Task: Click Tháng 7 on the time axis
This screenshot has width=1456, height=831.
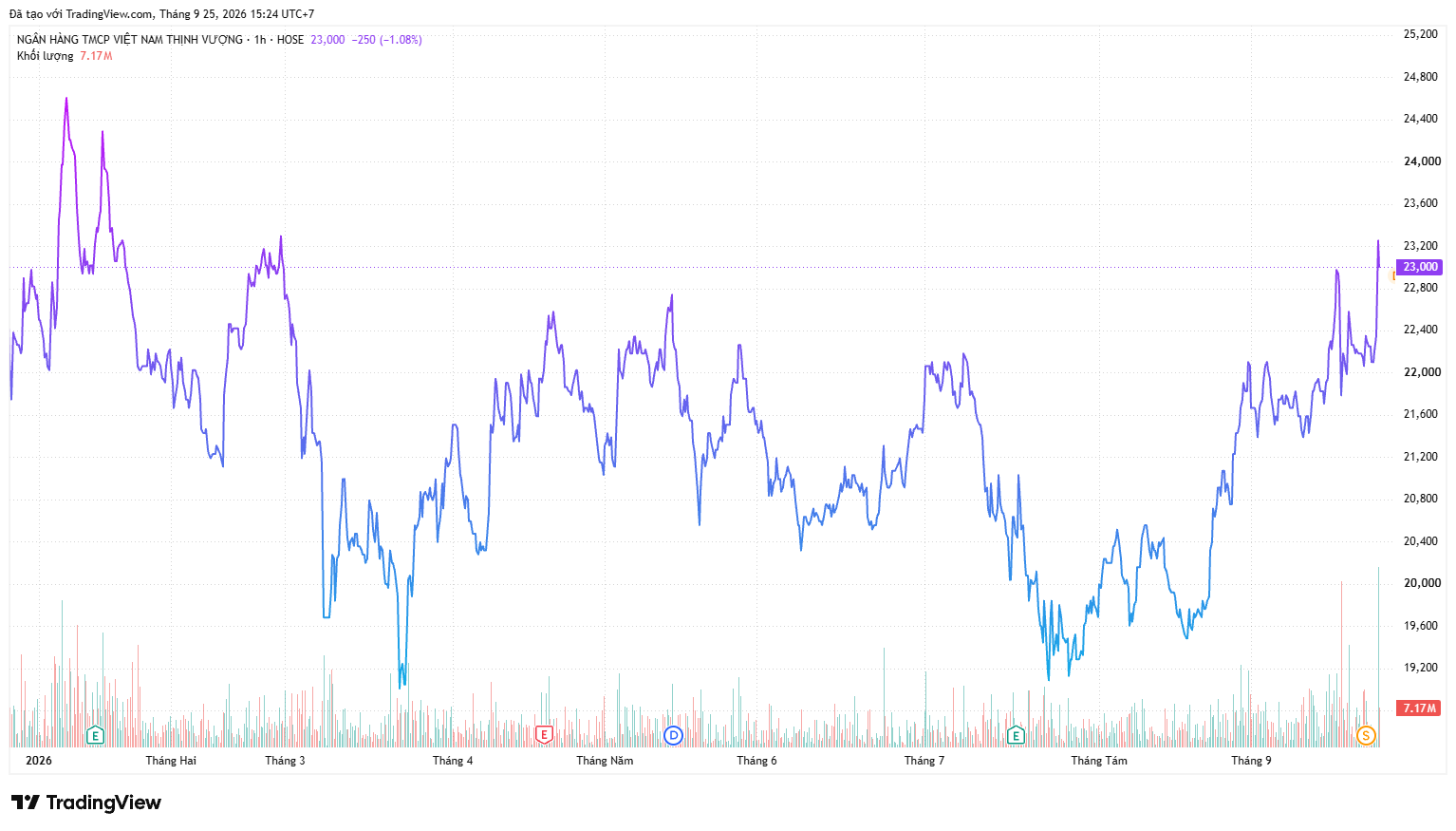Action: click(x=924, y=761)
